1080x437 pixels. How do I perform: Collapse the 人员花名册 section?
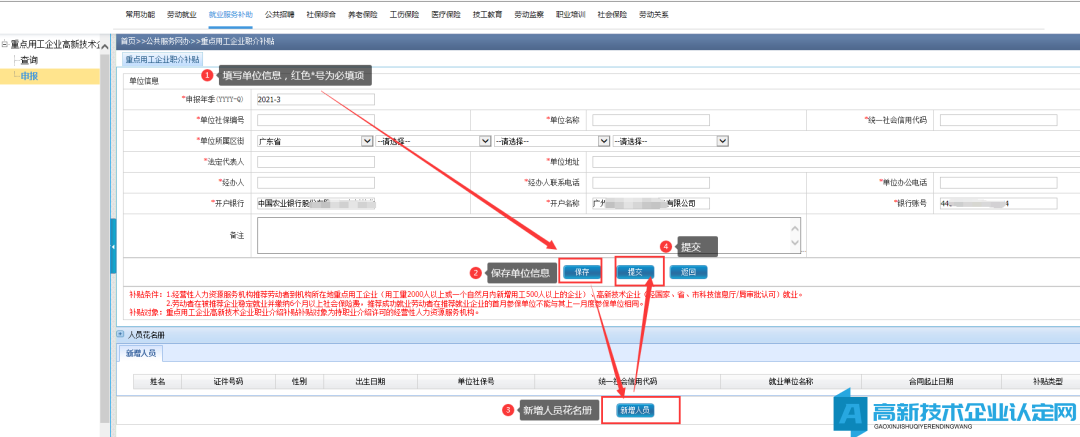121,334
